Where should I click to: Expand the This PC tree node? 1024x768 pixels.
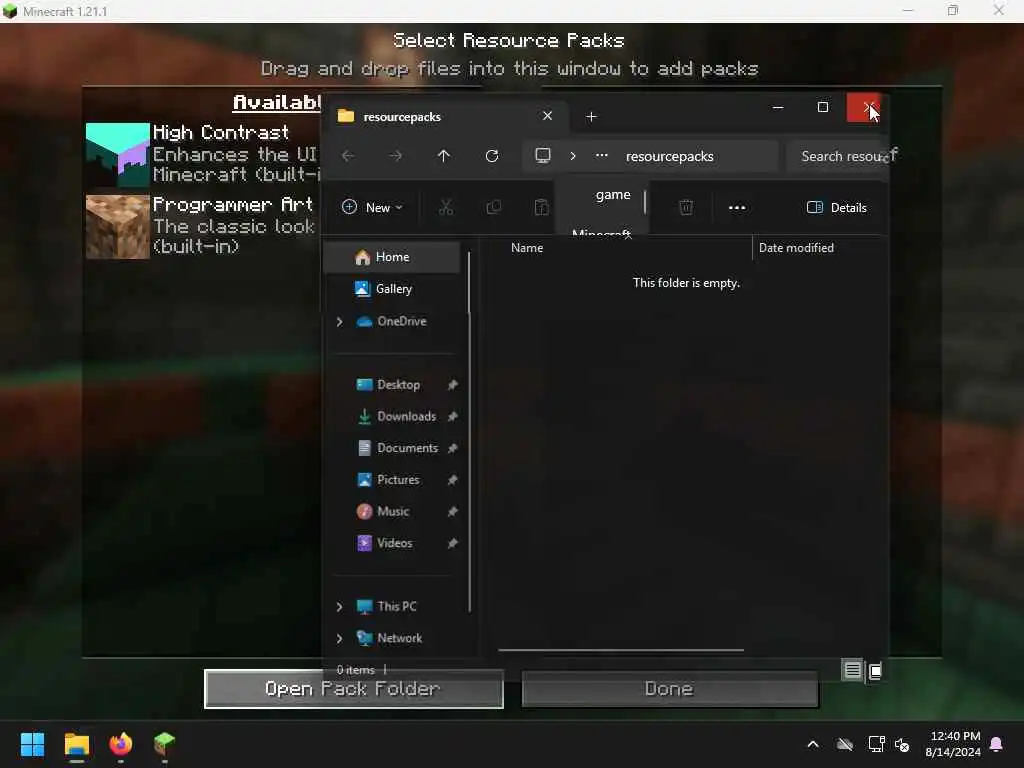click(340, 607)
